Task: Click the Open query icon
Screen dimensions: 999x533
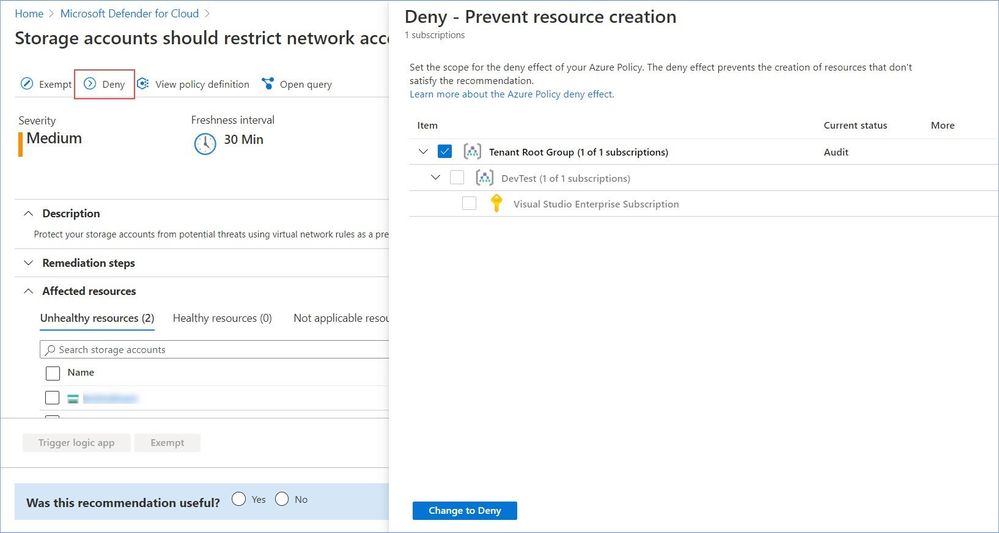Action: click(x=268, y=84)
